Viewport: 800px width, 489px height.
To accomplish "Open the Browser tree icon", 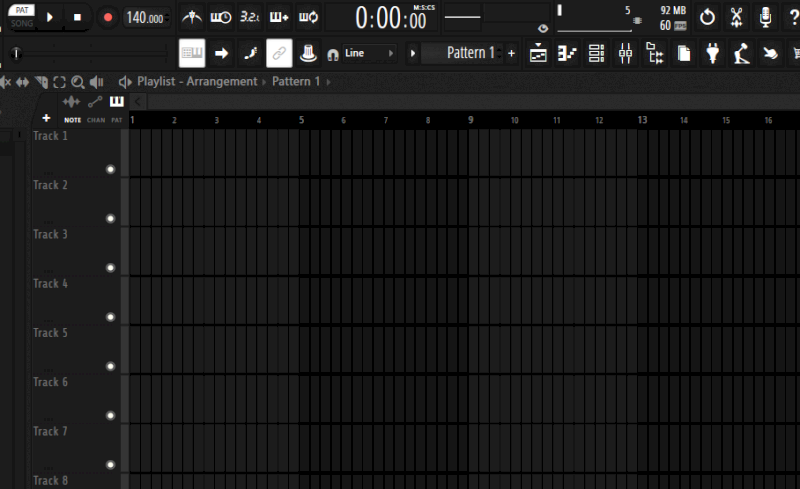I will point(655,53).
